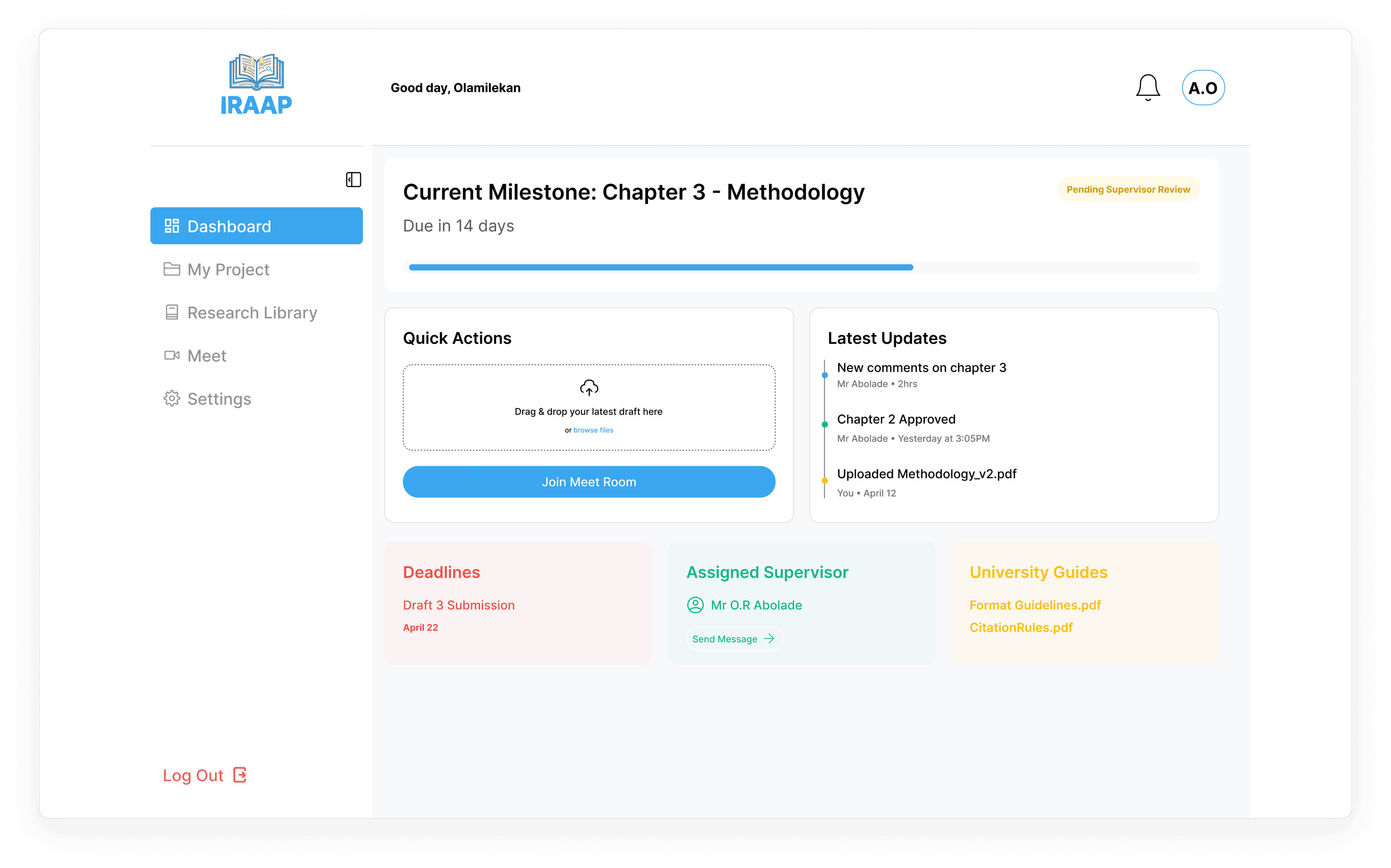Click the milestone progress bar
Screen dimensions: 1391x868
(x=801, y=267)
